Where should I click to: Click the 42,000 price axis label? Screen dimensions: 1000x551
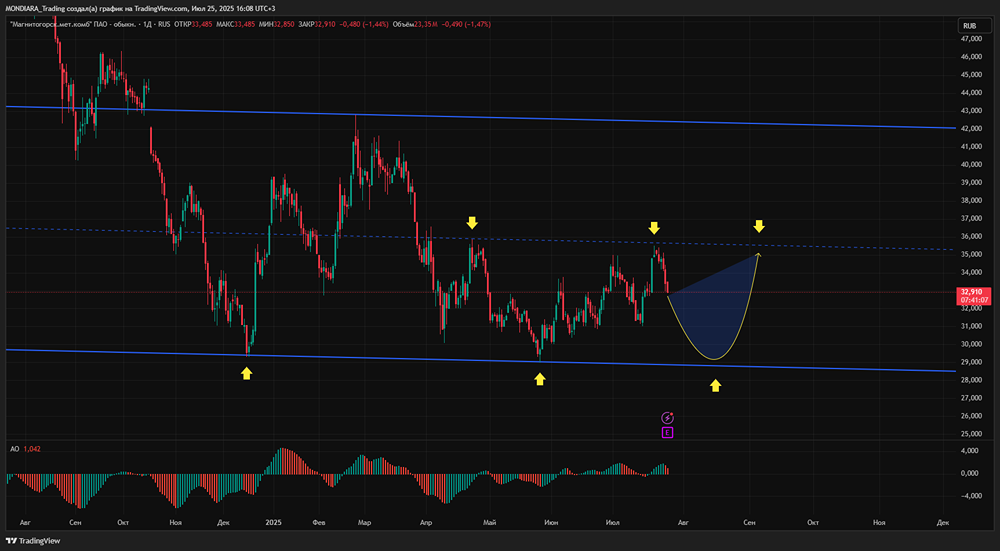[x=972, y=129]
